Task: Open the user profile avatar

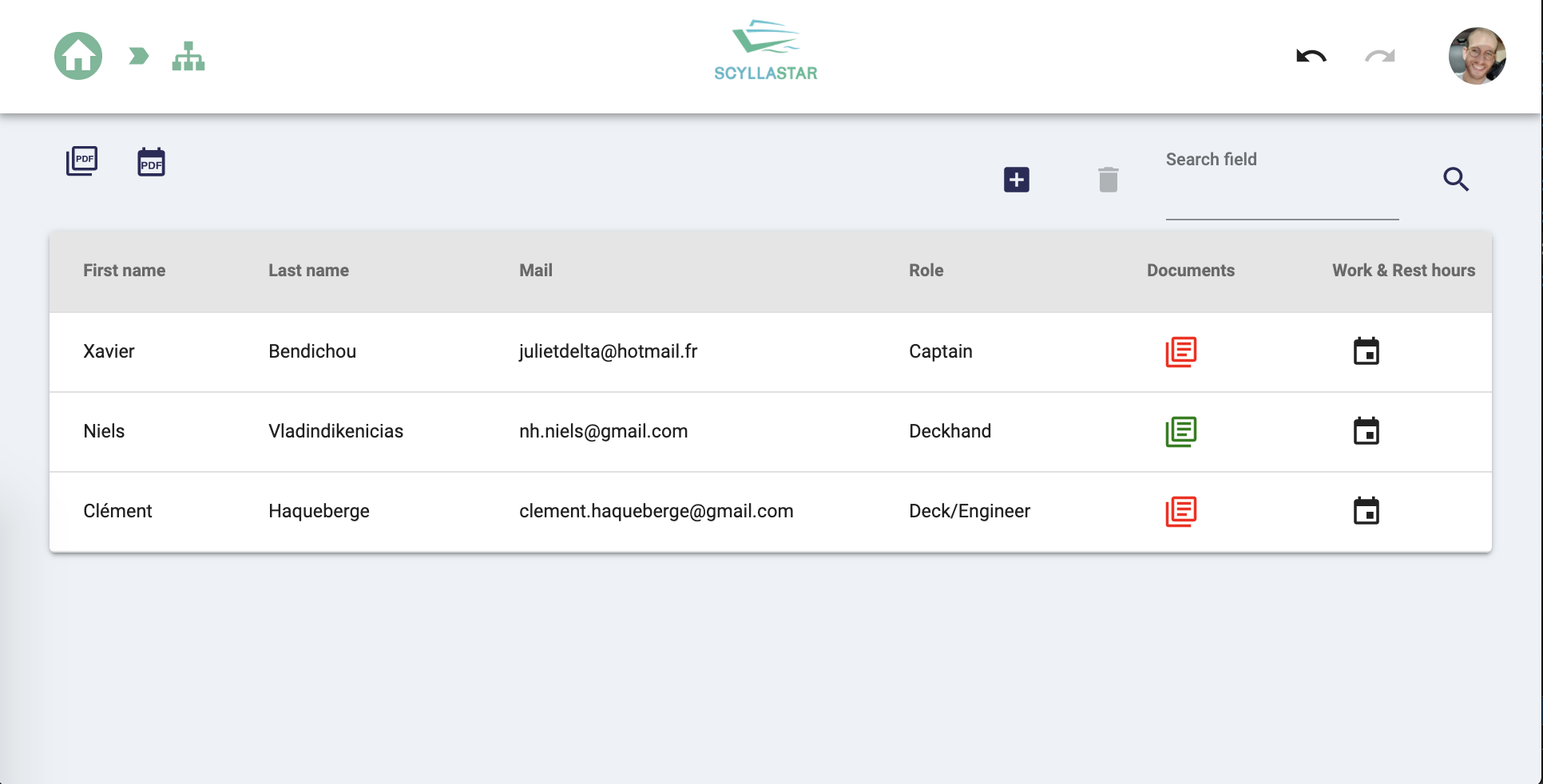Action: pyautogui.click(x=1476, y=55)
